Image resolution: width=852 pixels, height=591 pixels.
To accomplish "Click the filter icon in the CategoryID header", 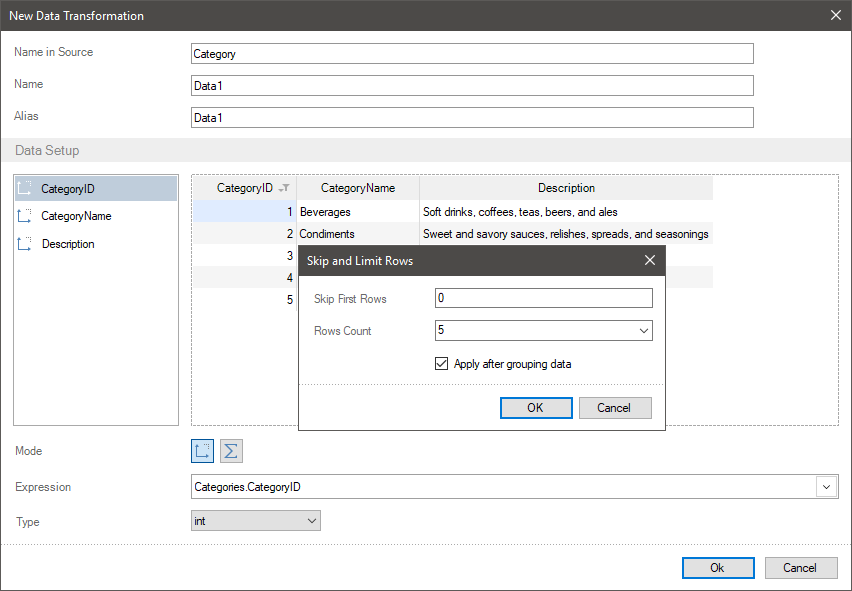I will pyautogui.click(x=284, y=188).
